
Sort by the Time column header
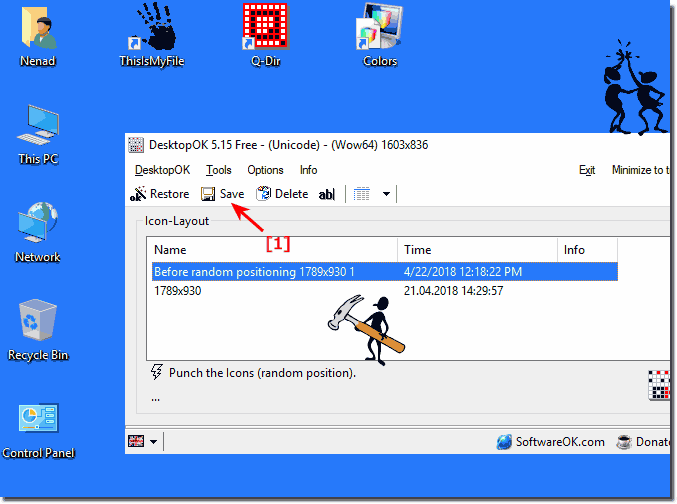(x=478, y=250)
